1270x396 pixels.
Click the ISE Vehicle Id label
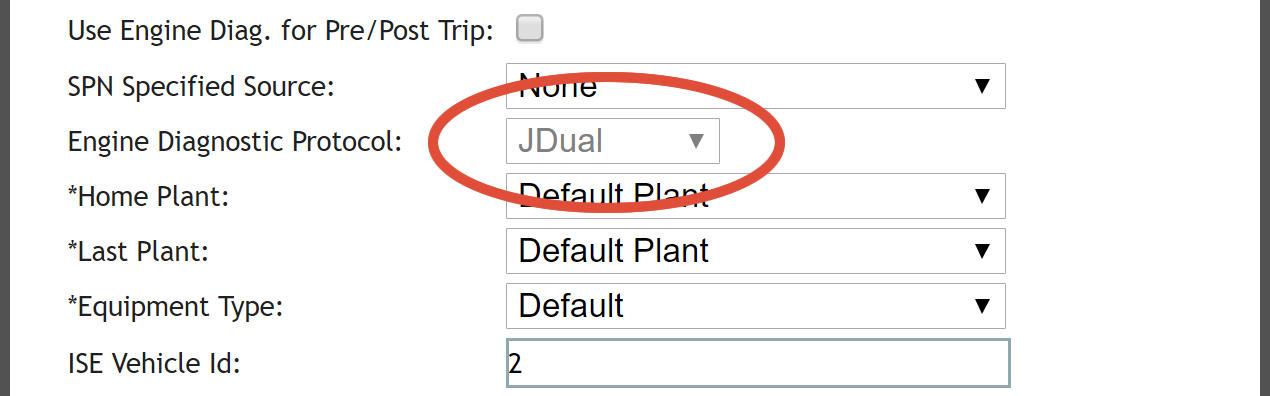point(154,362)
